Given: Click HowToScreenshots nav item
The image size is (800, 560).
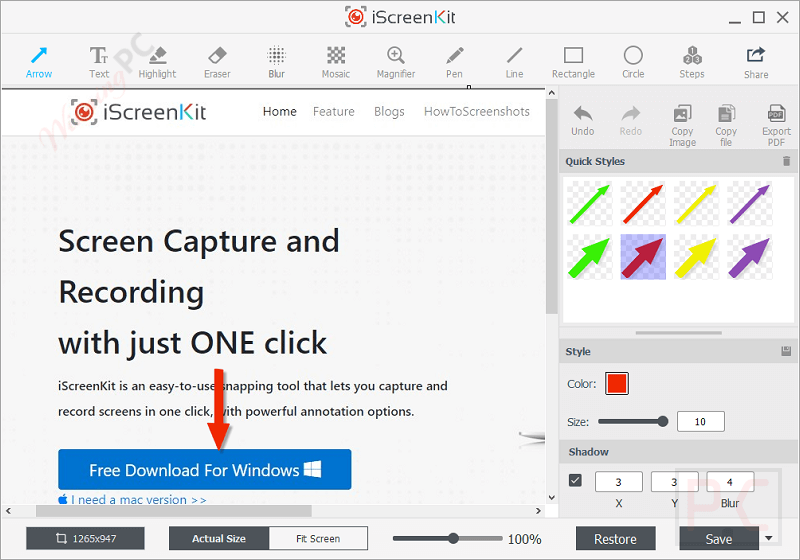Looking at the screenshot, I should click(477, 111).
